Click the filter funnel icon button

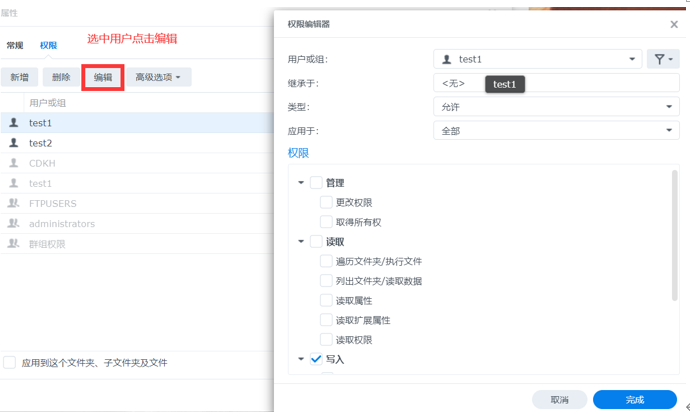tap(663, 60)
